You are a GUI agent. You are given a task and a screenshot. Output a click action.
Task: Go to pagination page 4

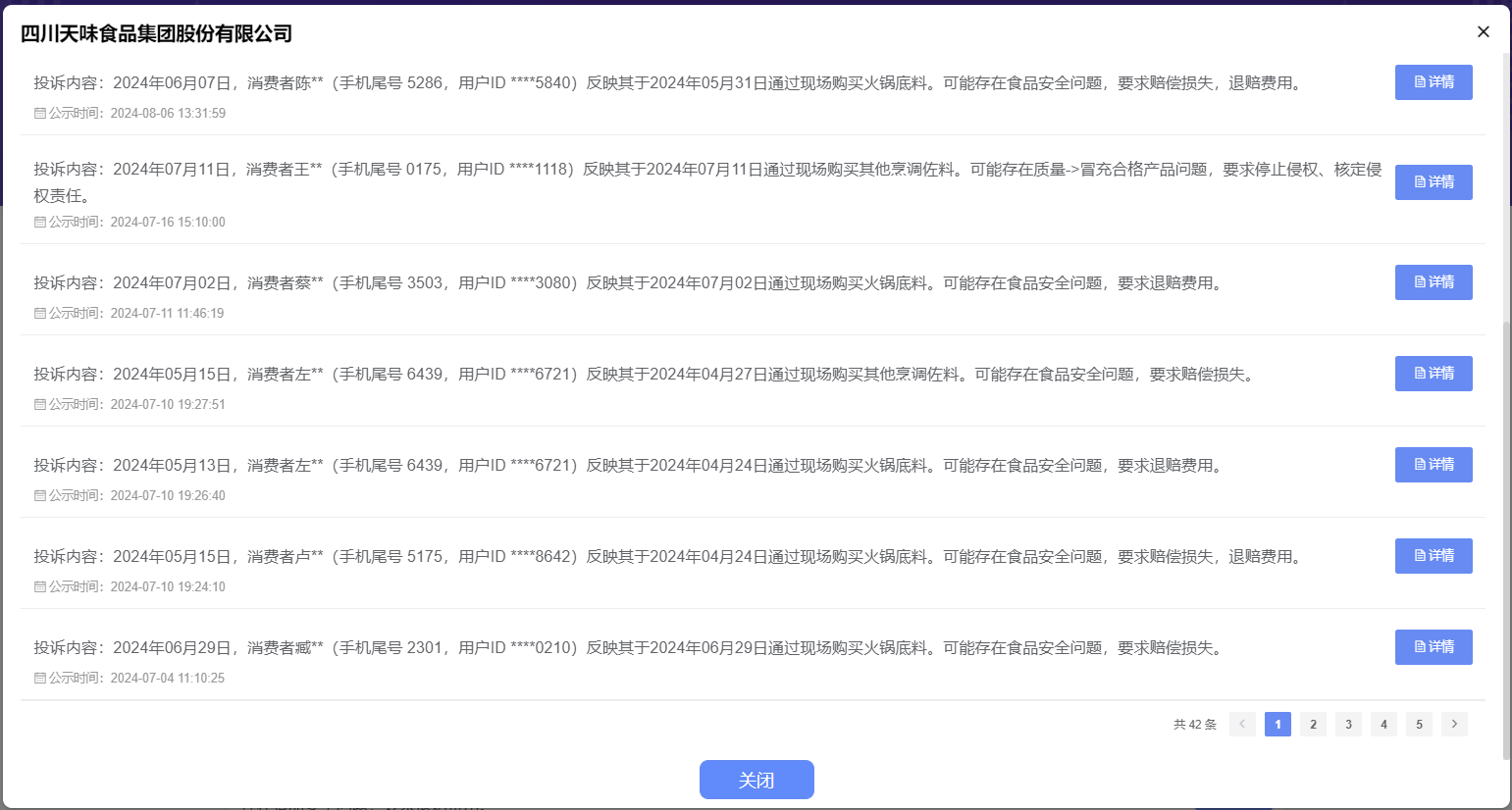click(x=1383, y=724)
